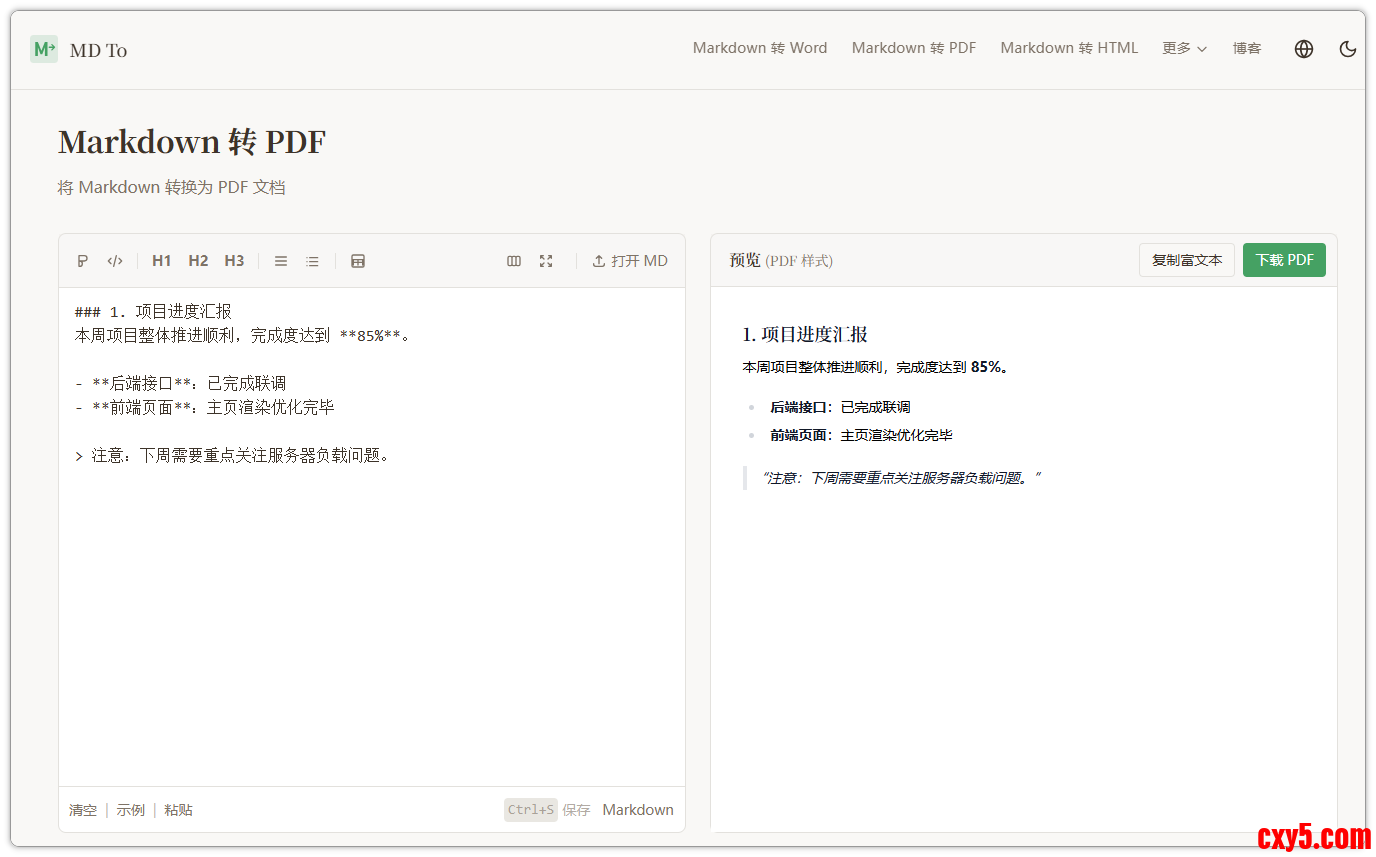Image resolution: width=1376 pixels, height=857 pixels.
Task: Apply H2 heading formatting
Action: [x=198, y=261]
